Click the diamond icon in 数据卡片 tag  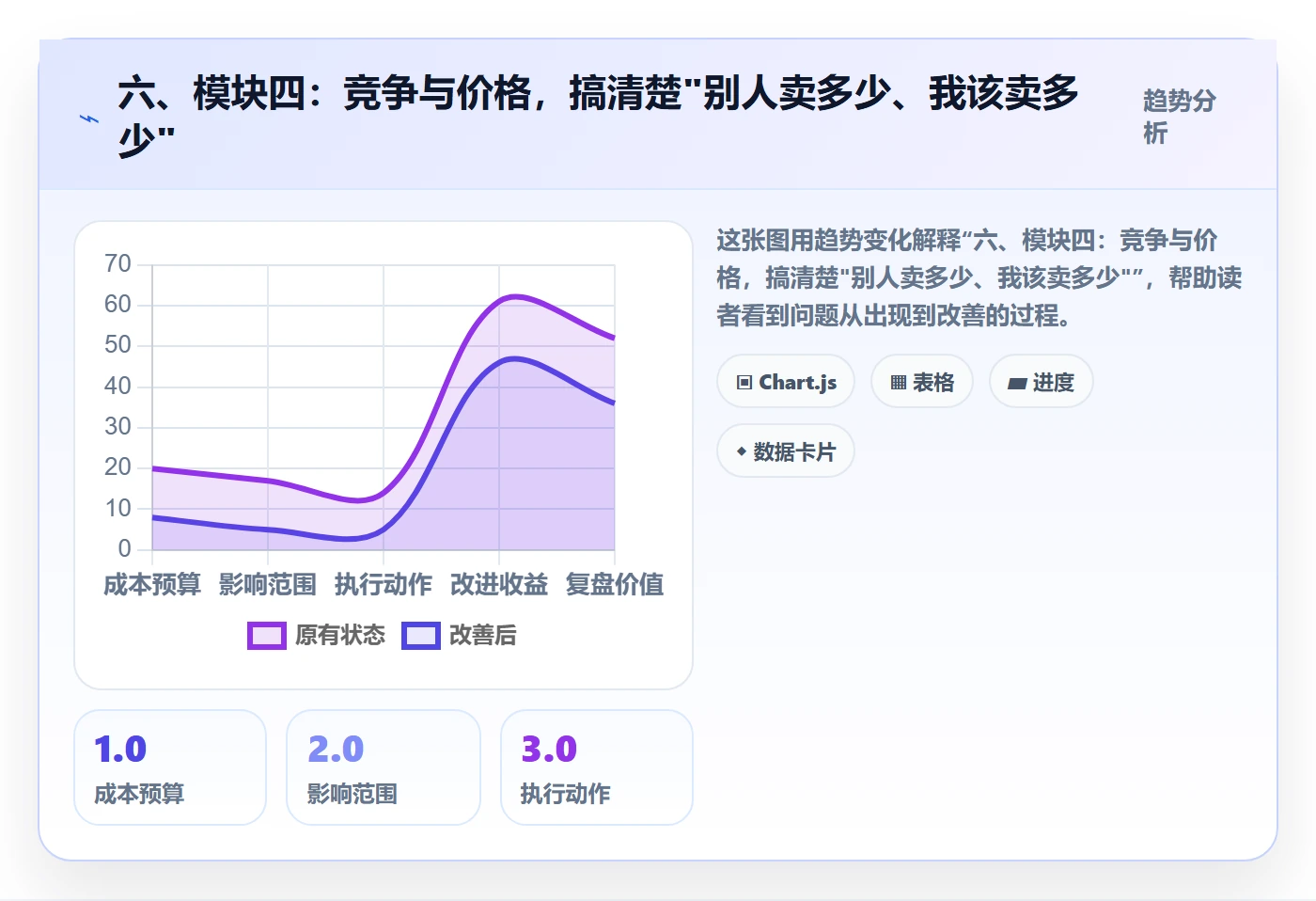[x=742, y=451]
